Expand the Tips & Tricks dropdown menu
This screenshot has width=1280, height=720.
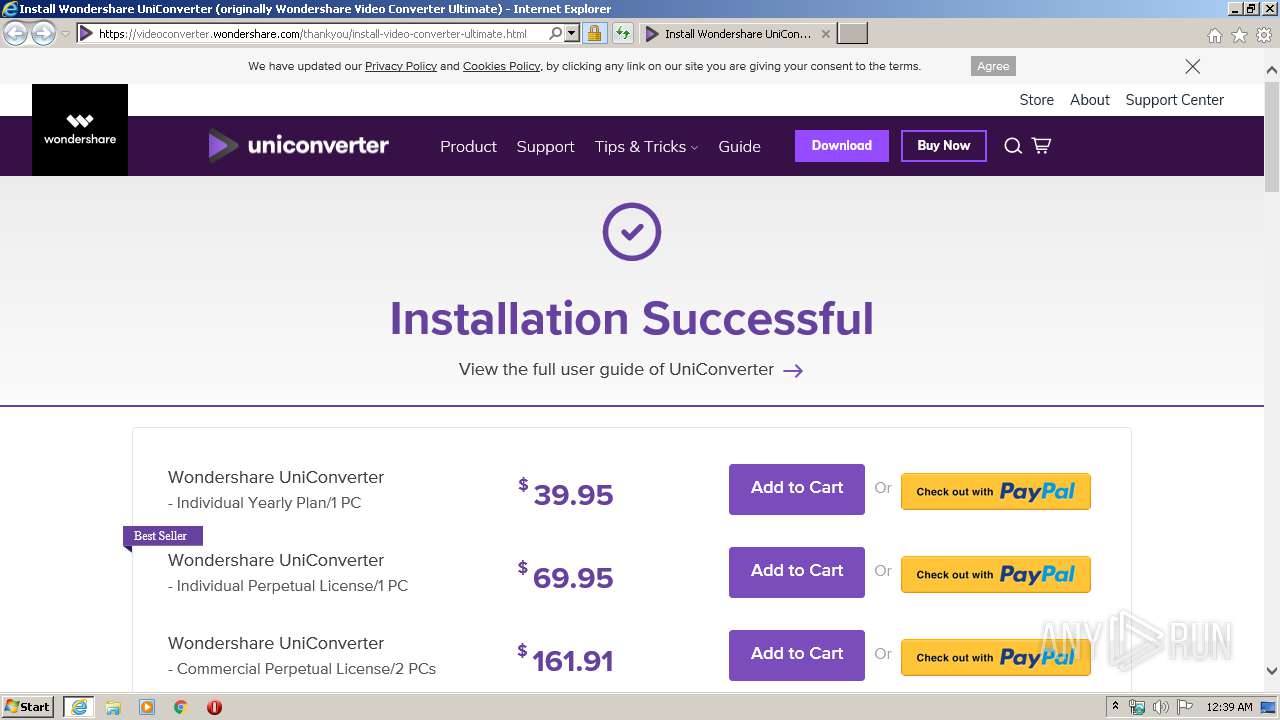646,146
